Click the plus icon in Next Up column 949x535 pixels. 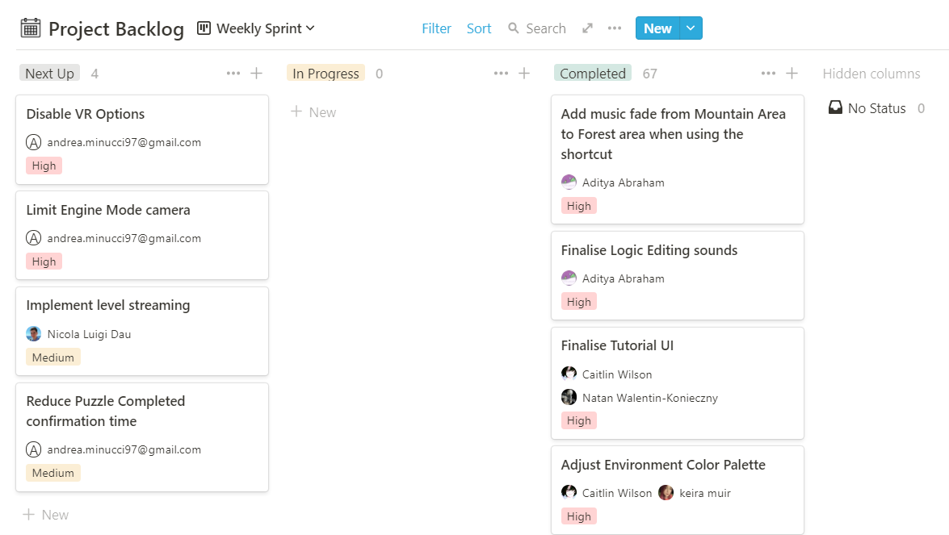point(257,73)
